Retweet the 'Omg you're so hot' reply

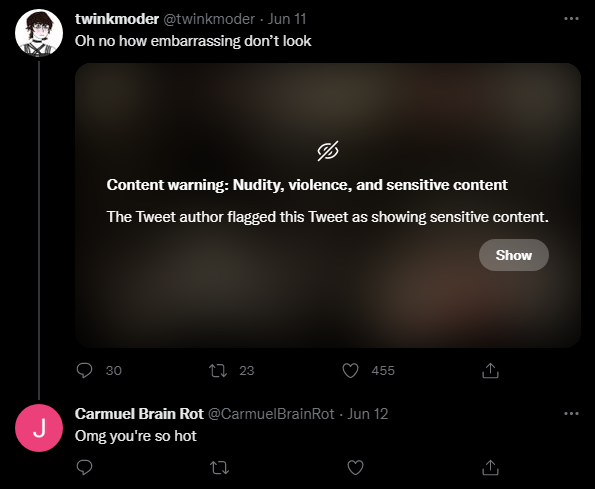coord(220,467)
